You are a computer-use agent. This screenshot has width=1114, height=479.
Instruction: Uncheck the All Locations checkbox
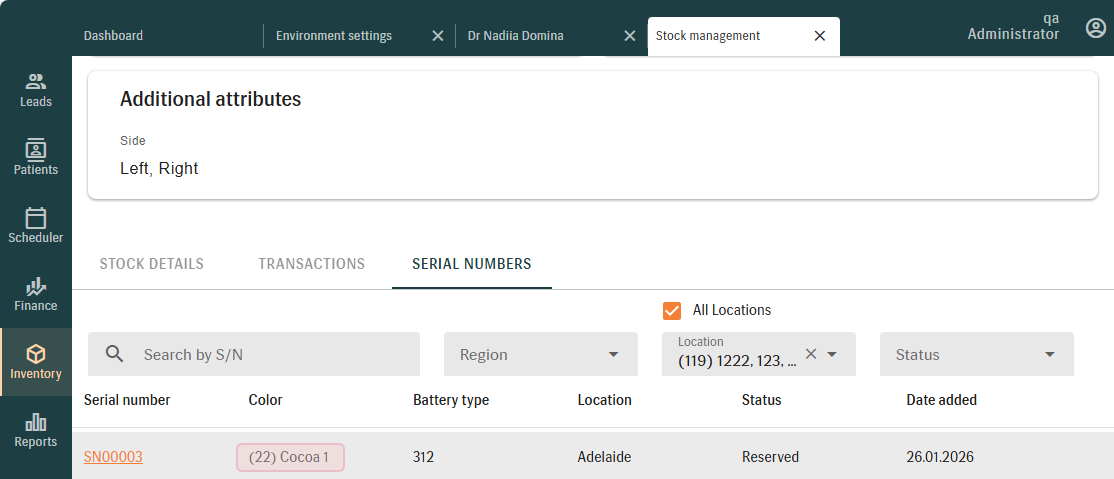[x=672, y=310]
